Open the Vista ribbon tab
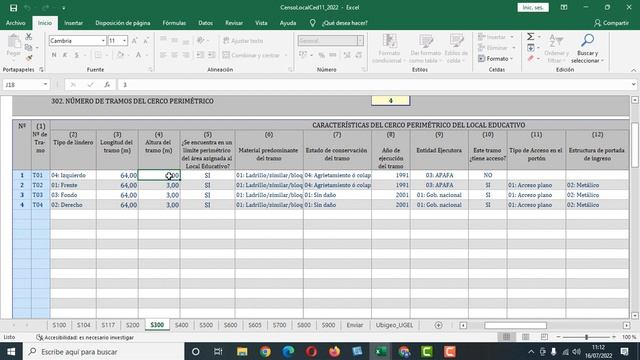 pyautogui.click(x=261, y=23)
